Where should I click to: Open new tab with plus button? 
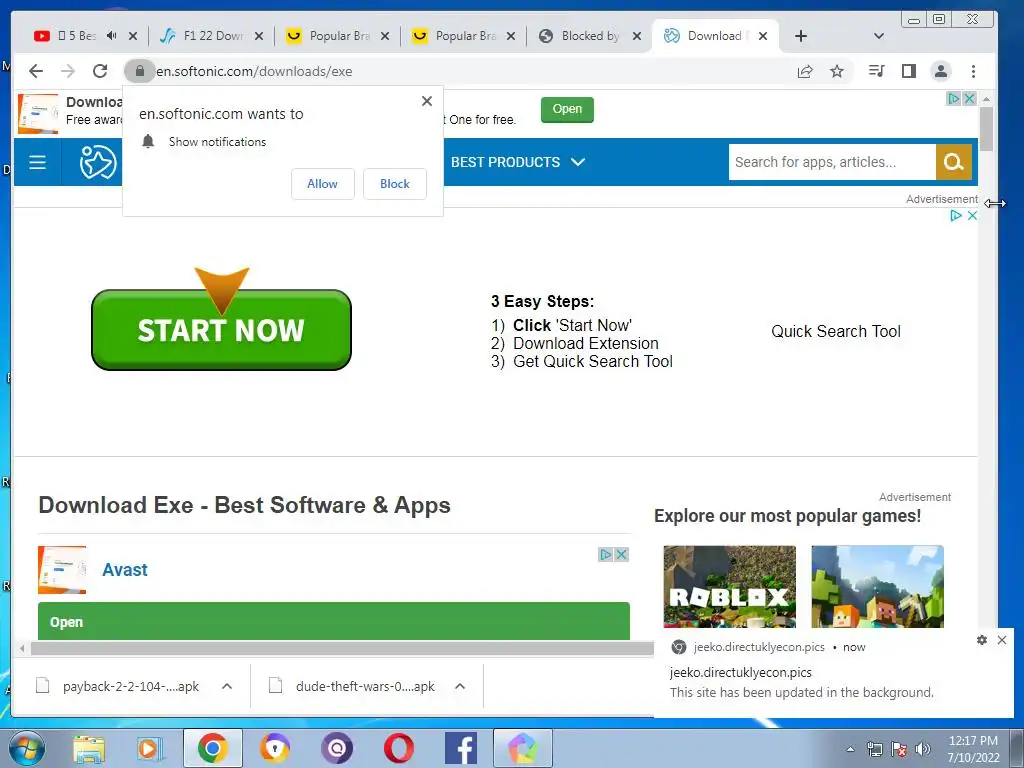(x=801, y=36)
